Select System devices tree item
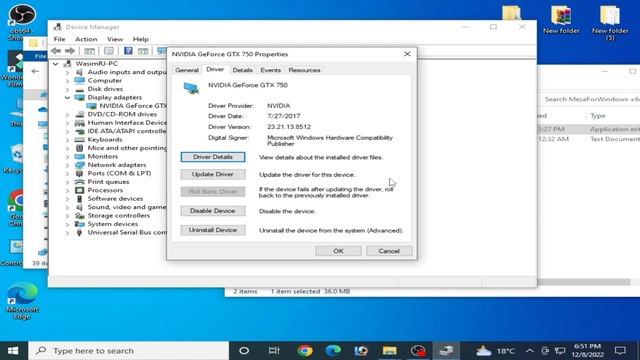The width and height of the screenshot is (640, 360). coord(113,224)
